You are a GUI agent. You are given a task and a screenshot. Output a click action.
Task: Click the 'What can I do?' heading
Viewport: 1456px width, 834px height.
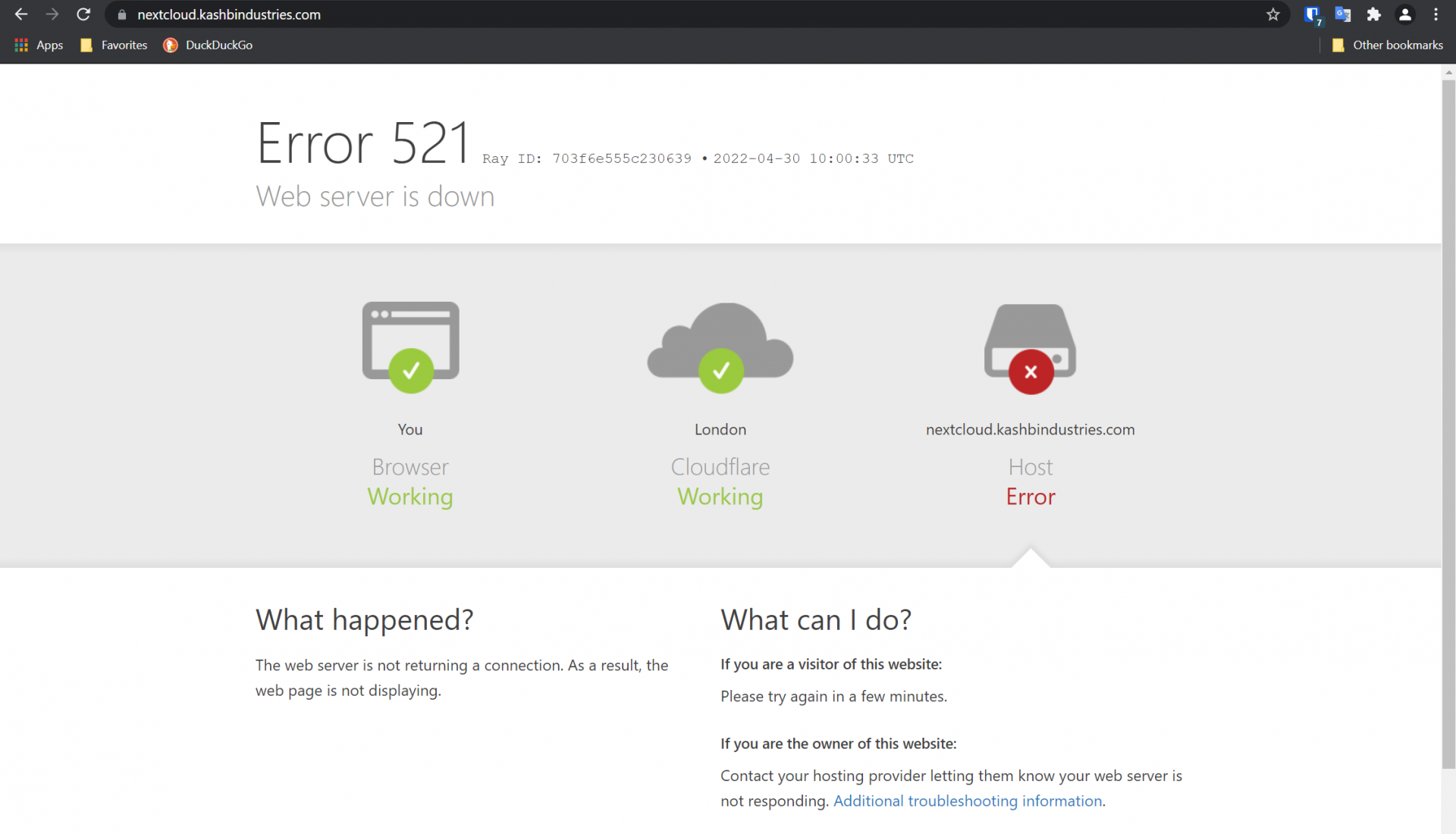816,620
